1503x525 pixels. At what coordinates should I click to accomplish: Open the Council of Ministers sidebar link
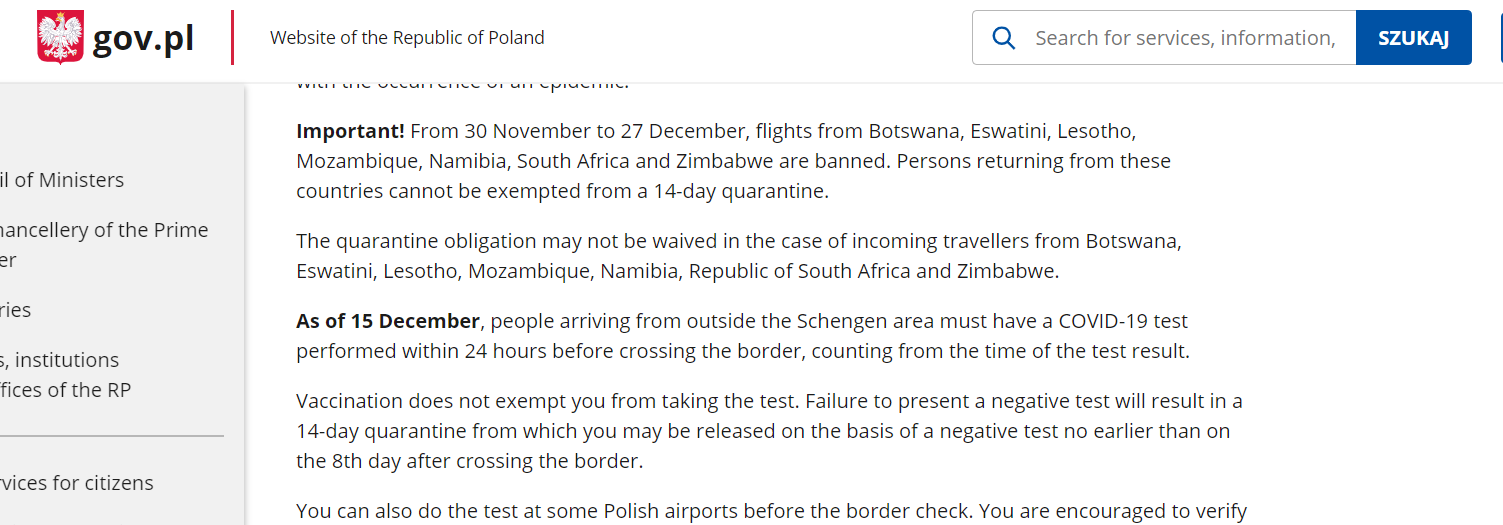coord(62,180)
